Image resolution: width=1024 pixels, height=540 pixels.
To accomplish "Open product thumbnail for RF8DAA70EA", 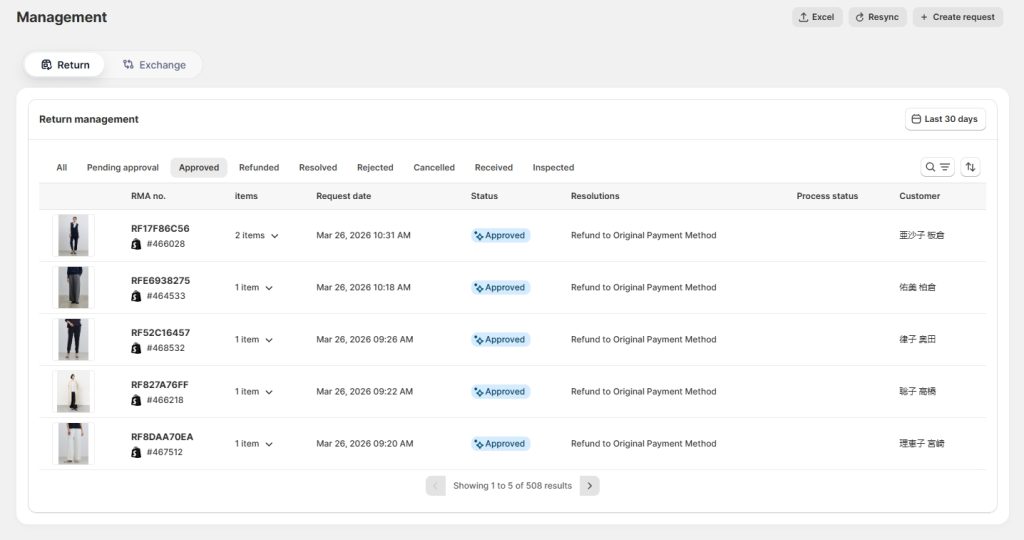I will pyautogui.click(x=73, y=444).
